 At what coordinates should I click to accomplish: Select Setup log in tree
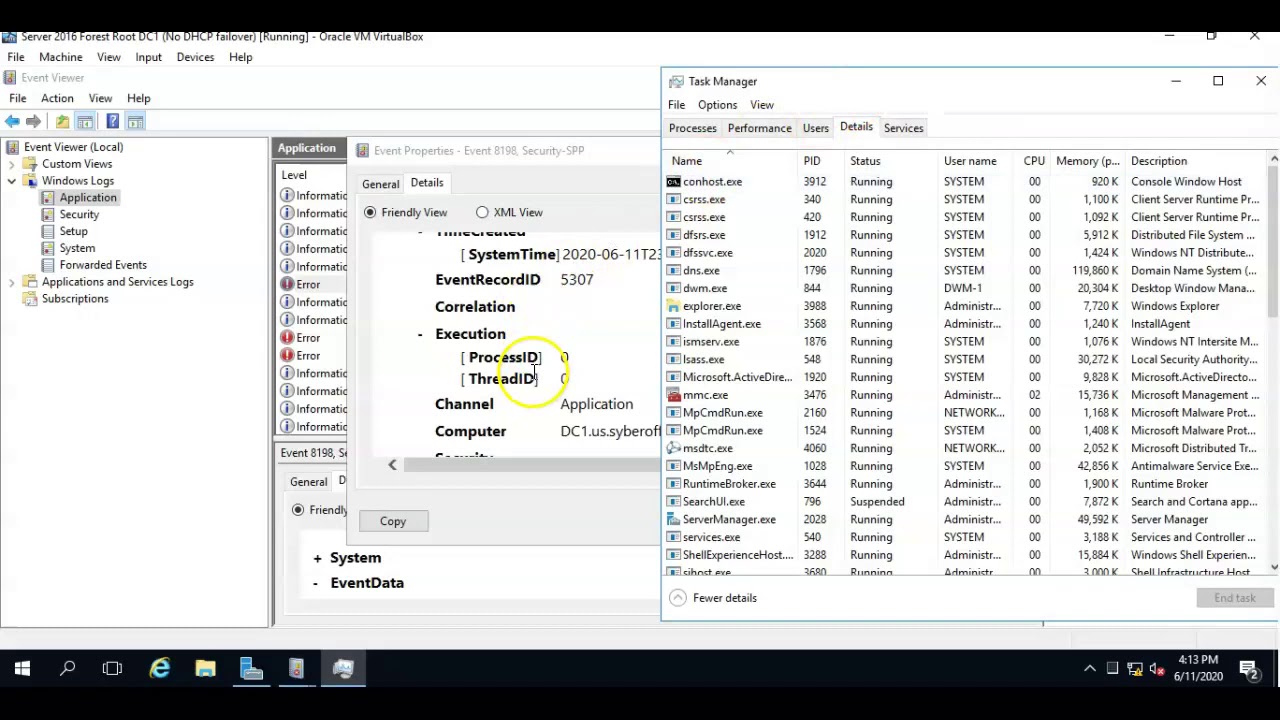pos(73,231)
